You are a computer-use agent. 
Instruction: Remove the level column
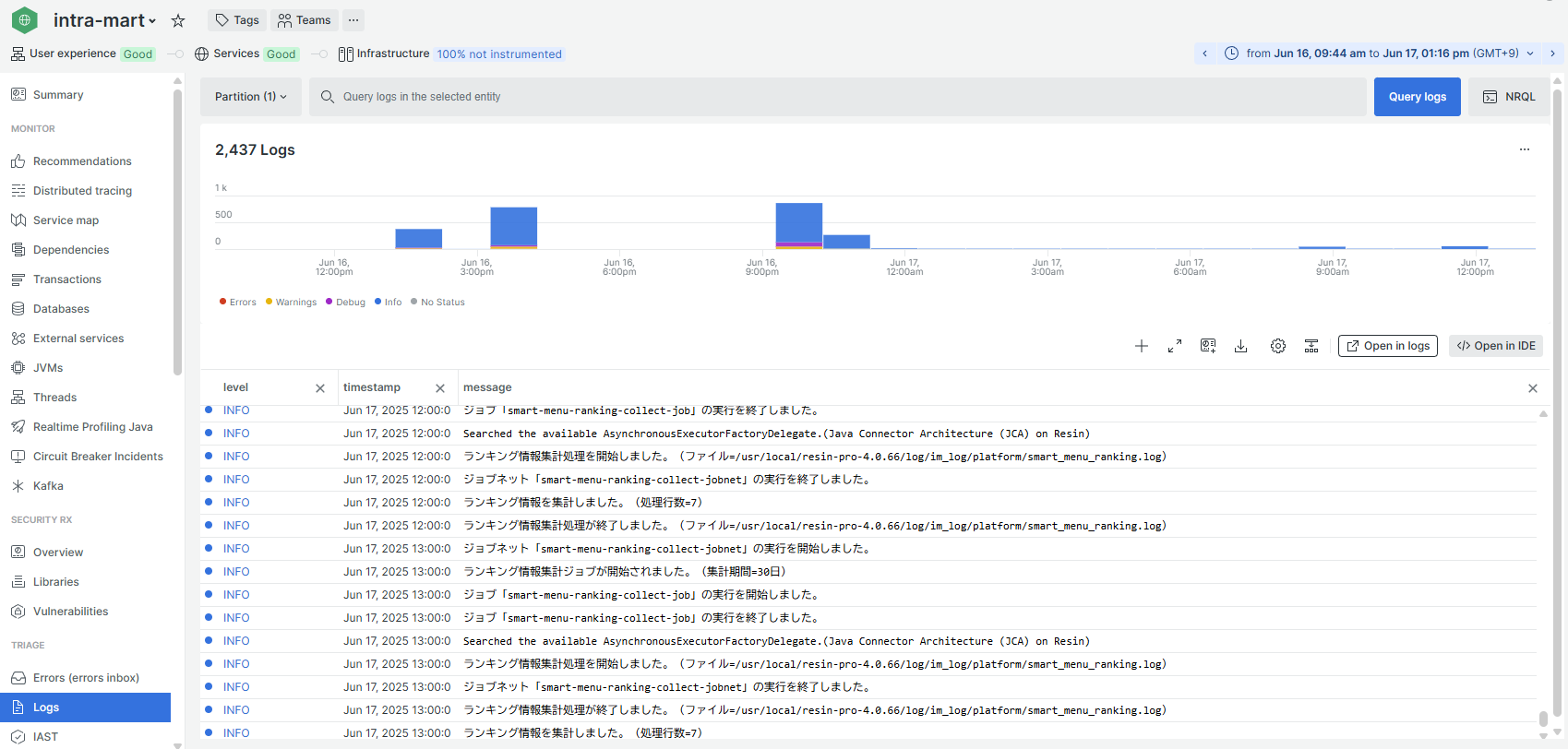[x=320, y=388]
